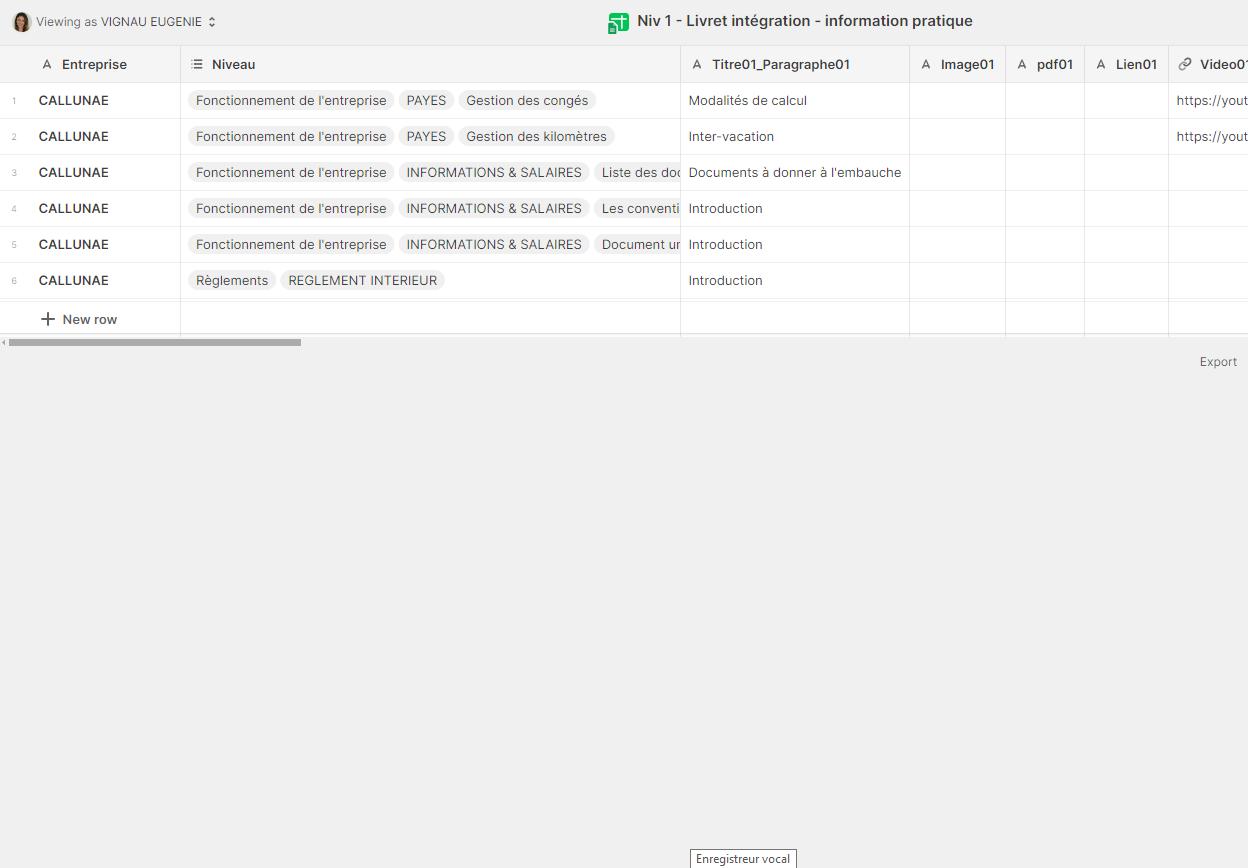Select the Gestion des kilomètres tag
Image resolution: width=1248 pixels, height=868 pixels.
pyautogui.click(x=536, y=137)
